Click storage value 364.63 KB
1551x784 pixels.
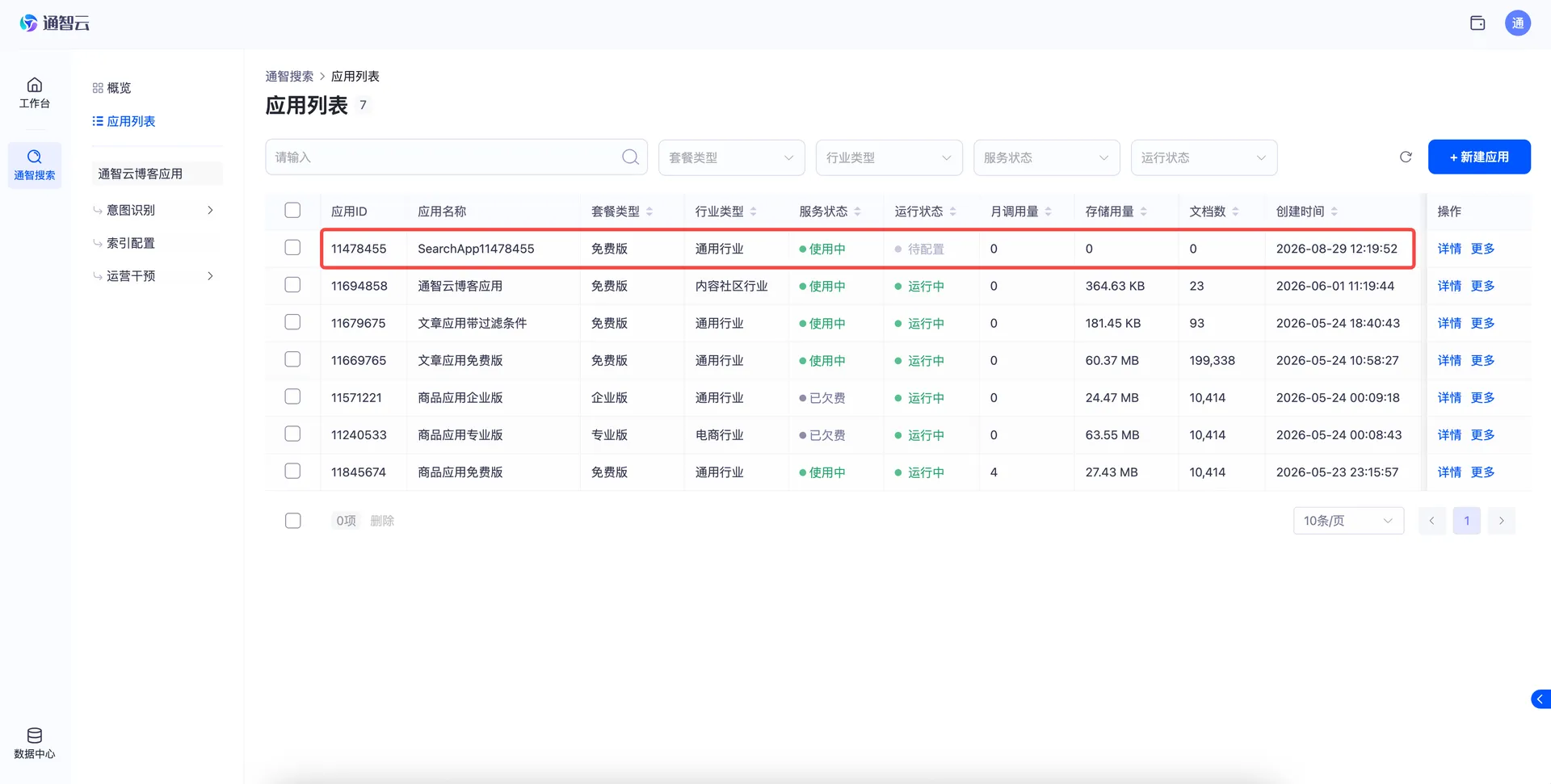click(x=1115, y=286)
